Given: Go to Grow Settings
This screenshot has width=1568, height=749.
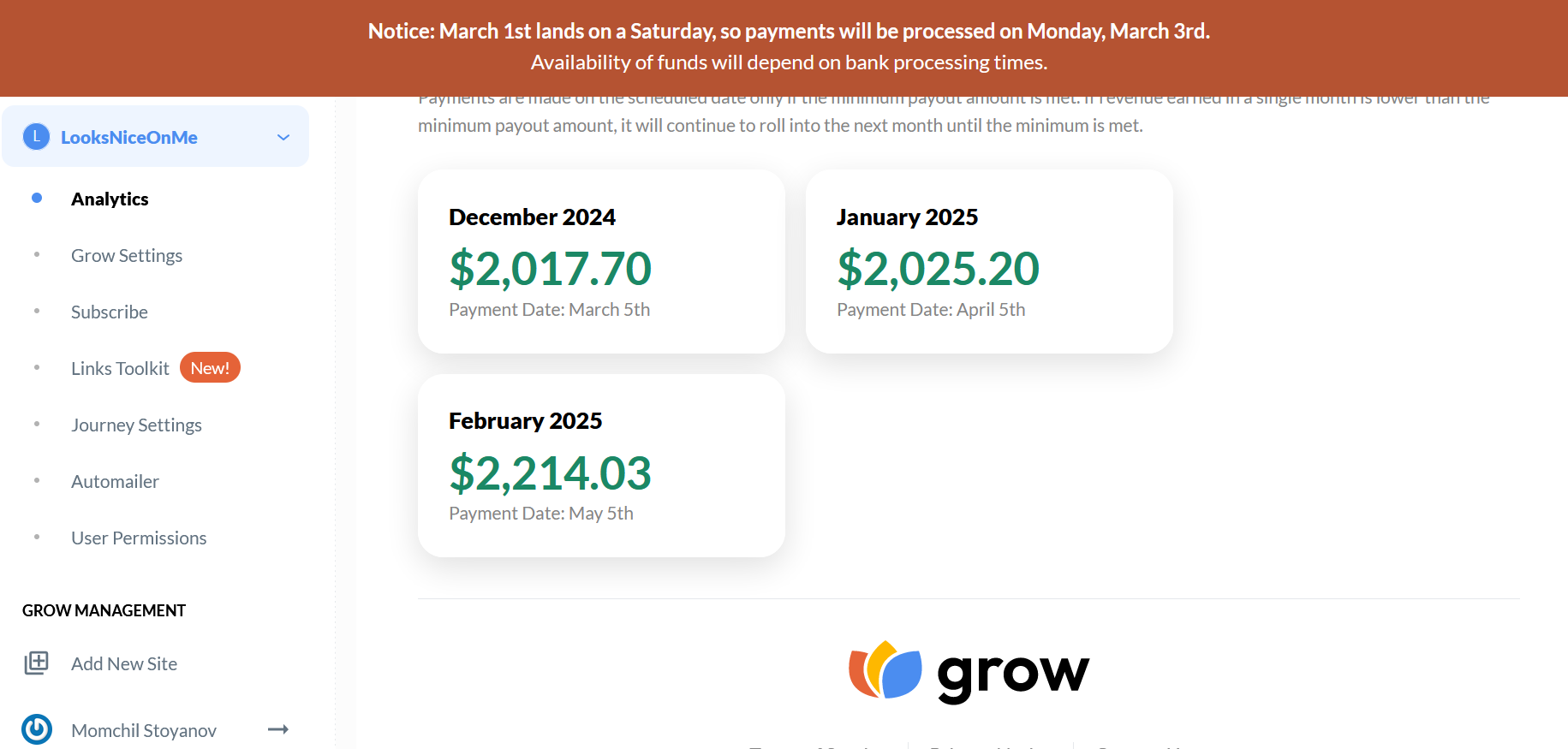Looking at the screenshot, I should [127, 255].
